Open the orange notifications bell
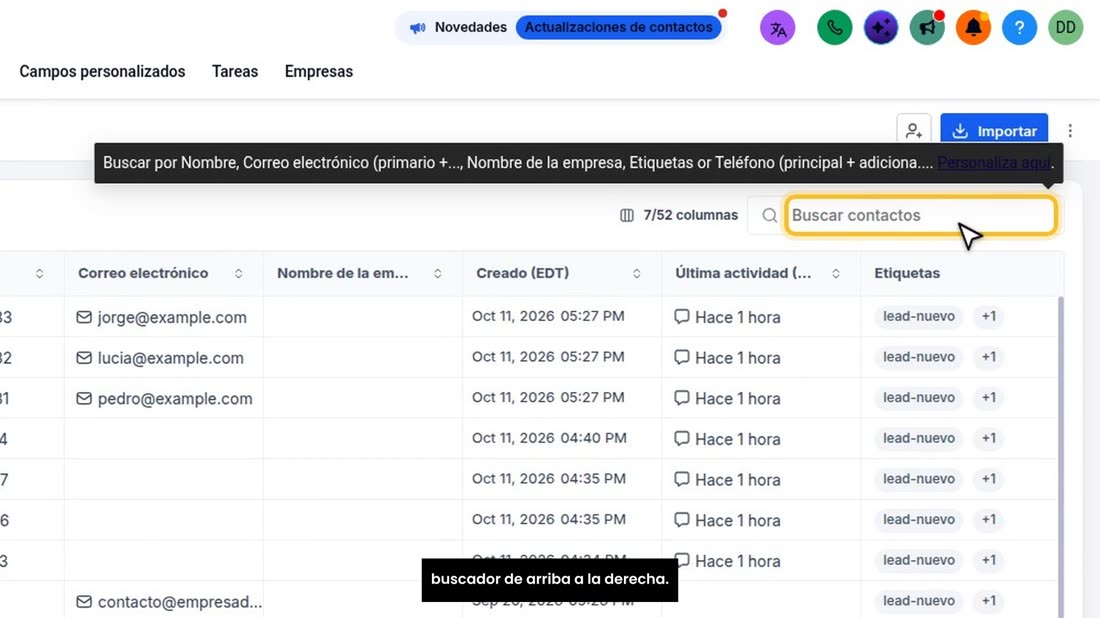This screenshot has width=1100, height=618. [973, 28]
